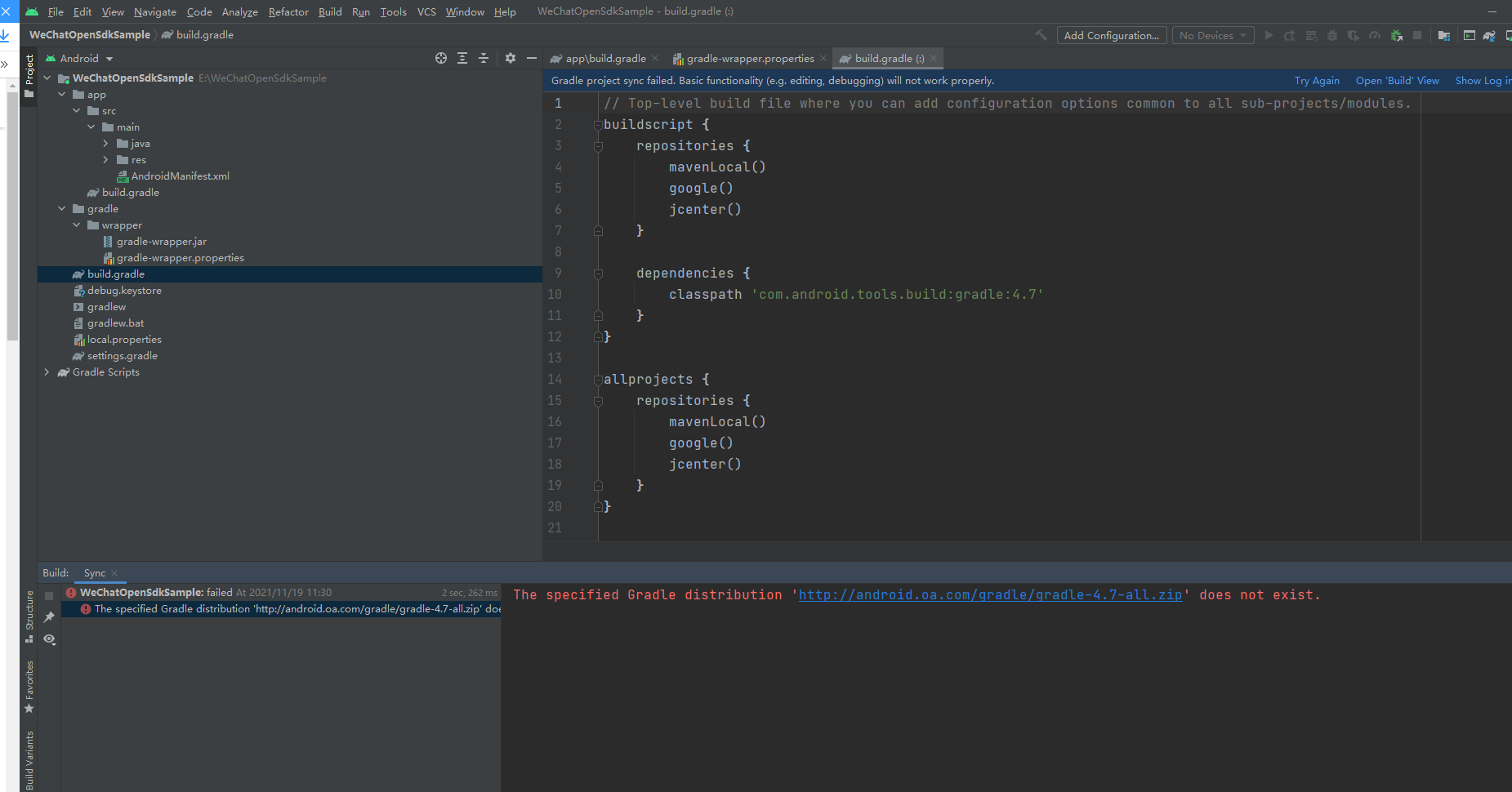This screenshot has height=792, width=1512.
Task: Select AndroidManifest.xml in project tree
Action: coord(180,176)
